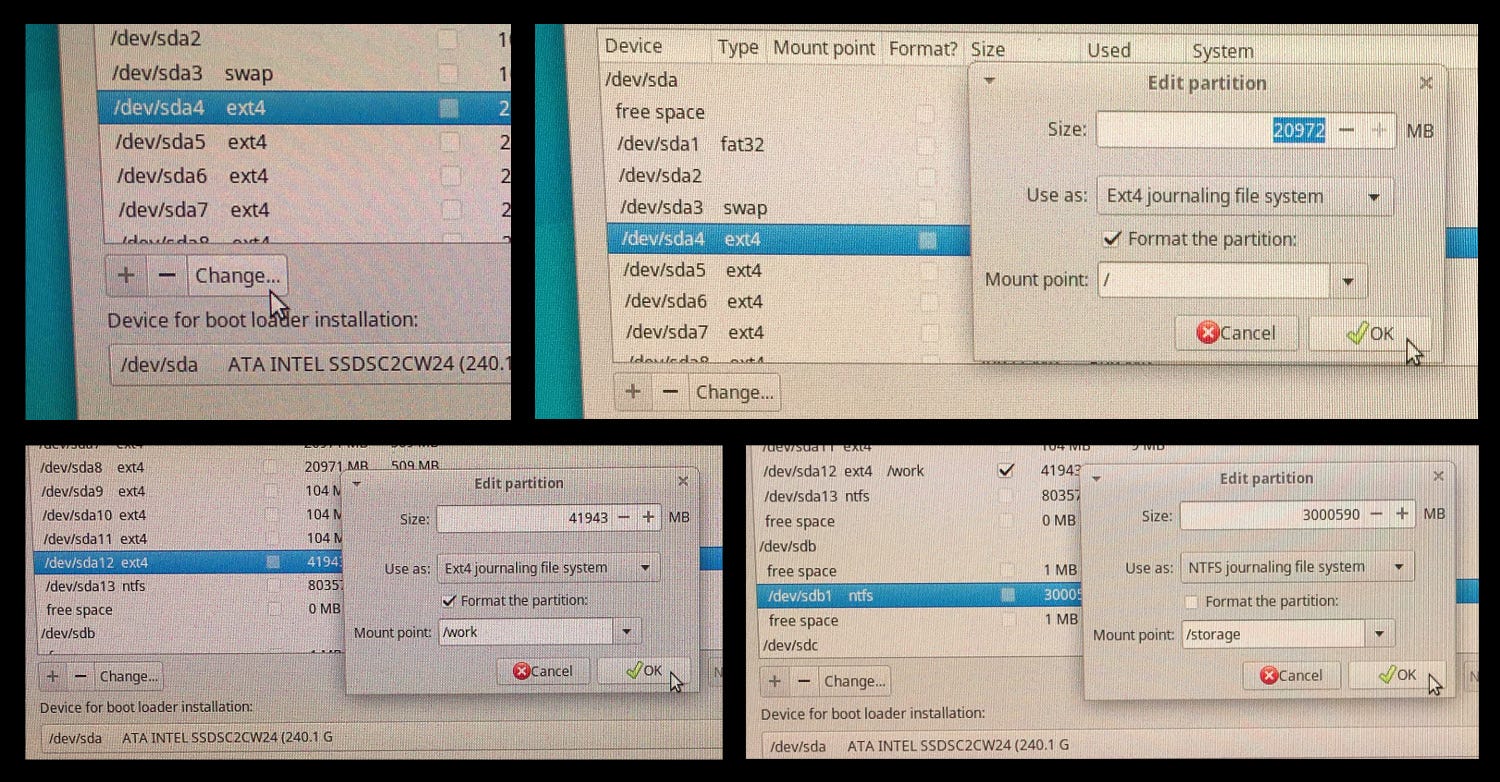Untick the checkbox on the /dev/sda12 /work row
The image size is (1500, 782).
click(x=1007, y=470)
